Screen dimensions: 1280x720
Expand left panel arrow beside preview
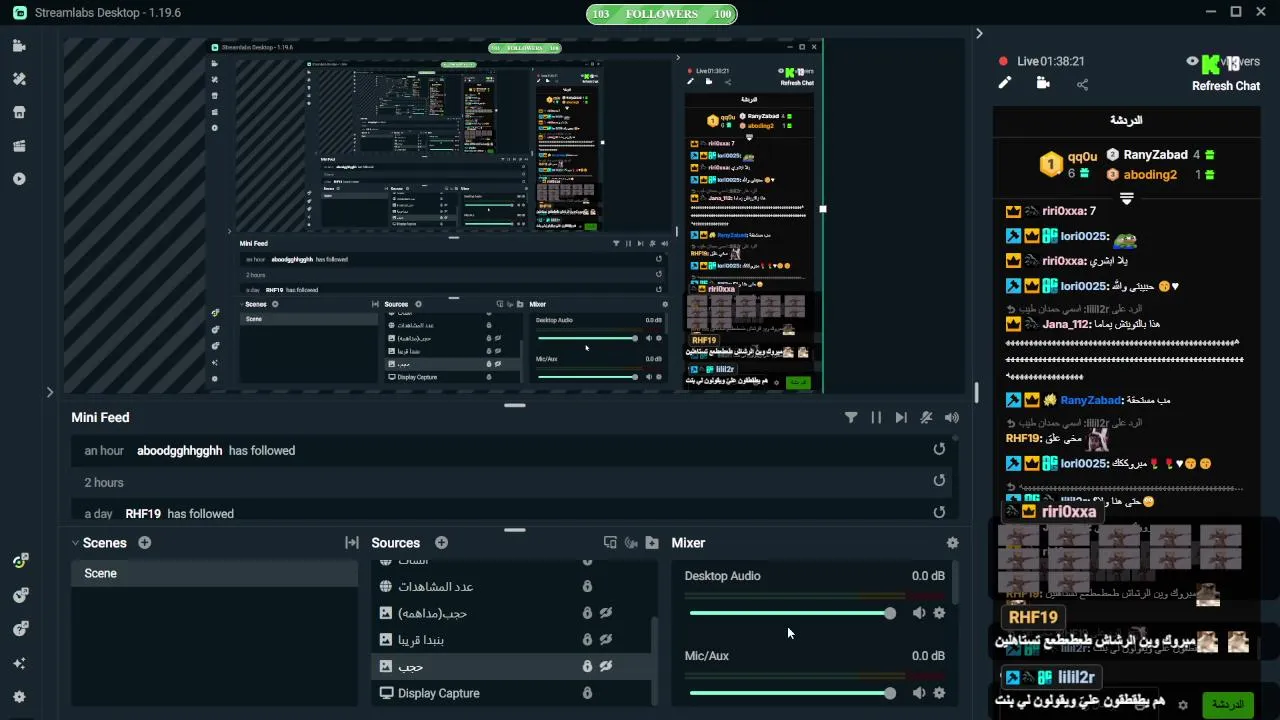pos(50,393)
